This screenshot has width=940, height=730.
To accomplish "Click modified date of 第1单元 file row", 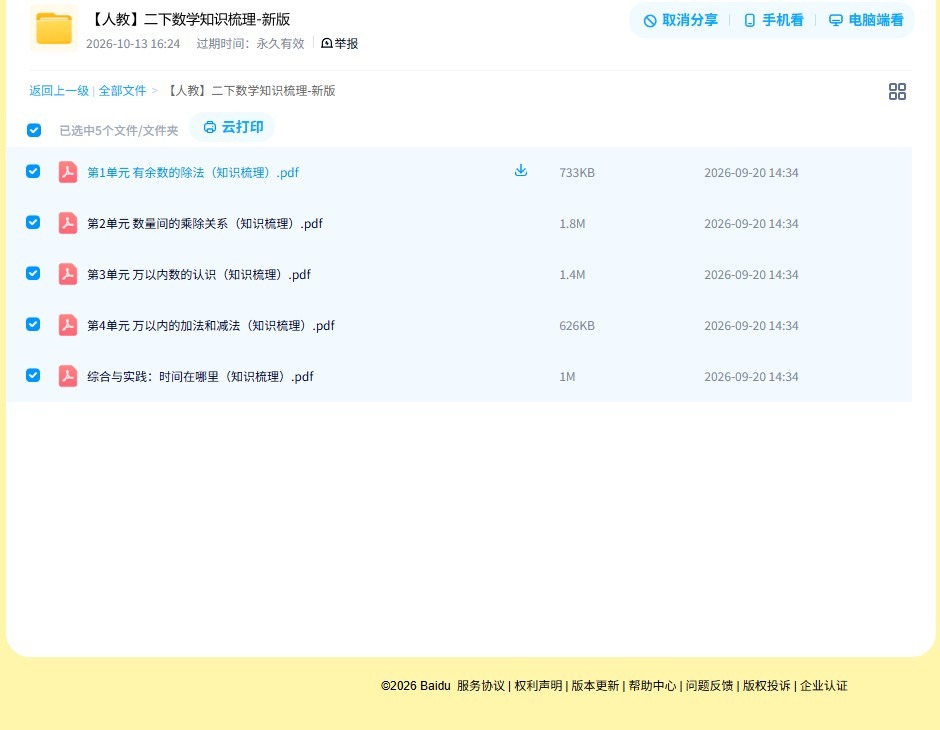I will pos(751,173).
